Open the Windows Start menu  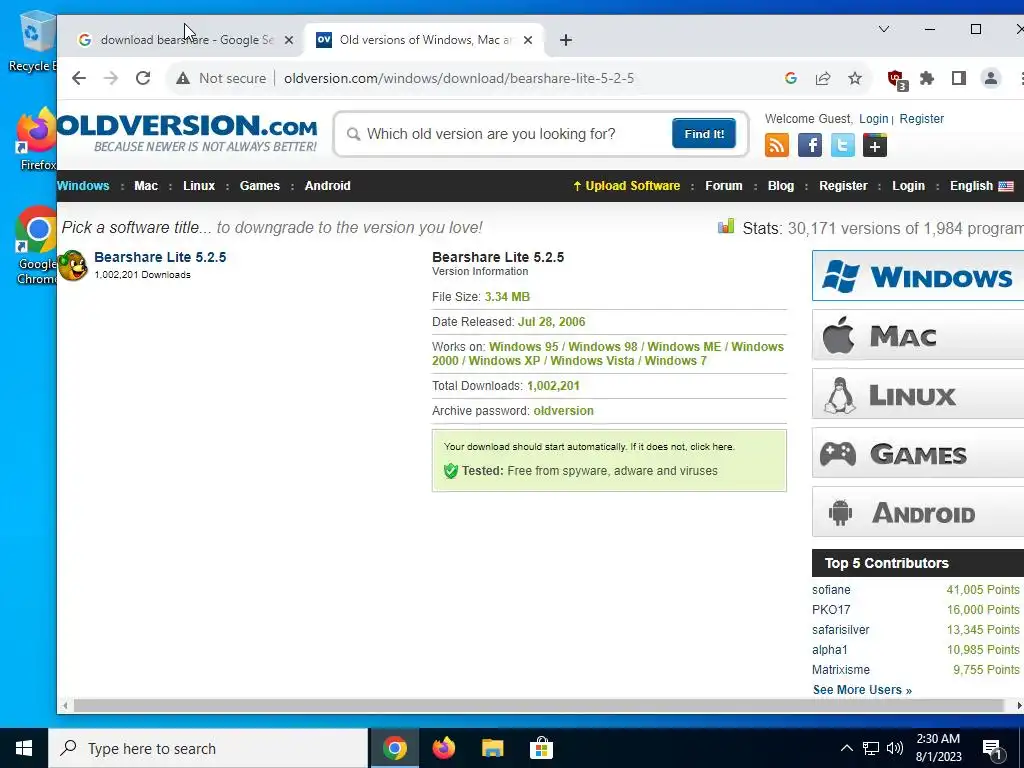tap(24, 748)
